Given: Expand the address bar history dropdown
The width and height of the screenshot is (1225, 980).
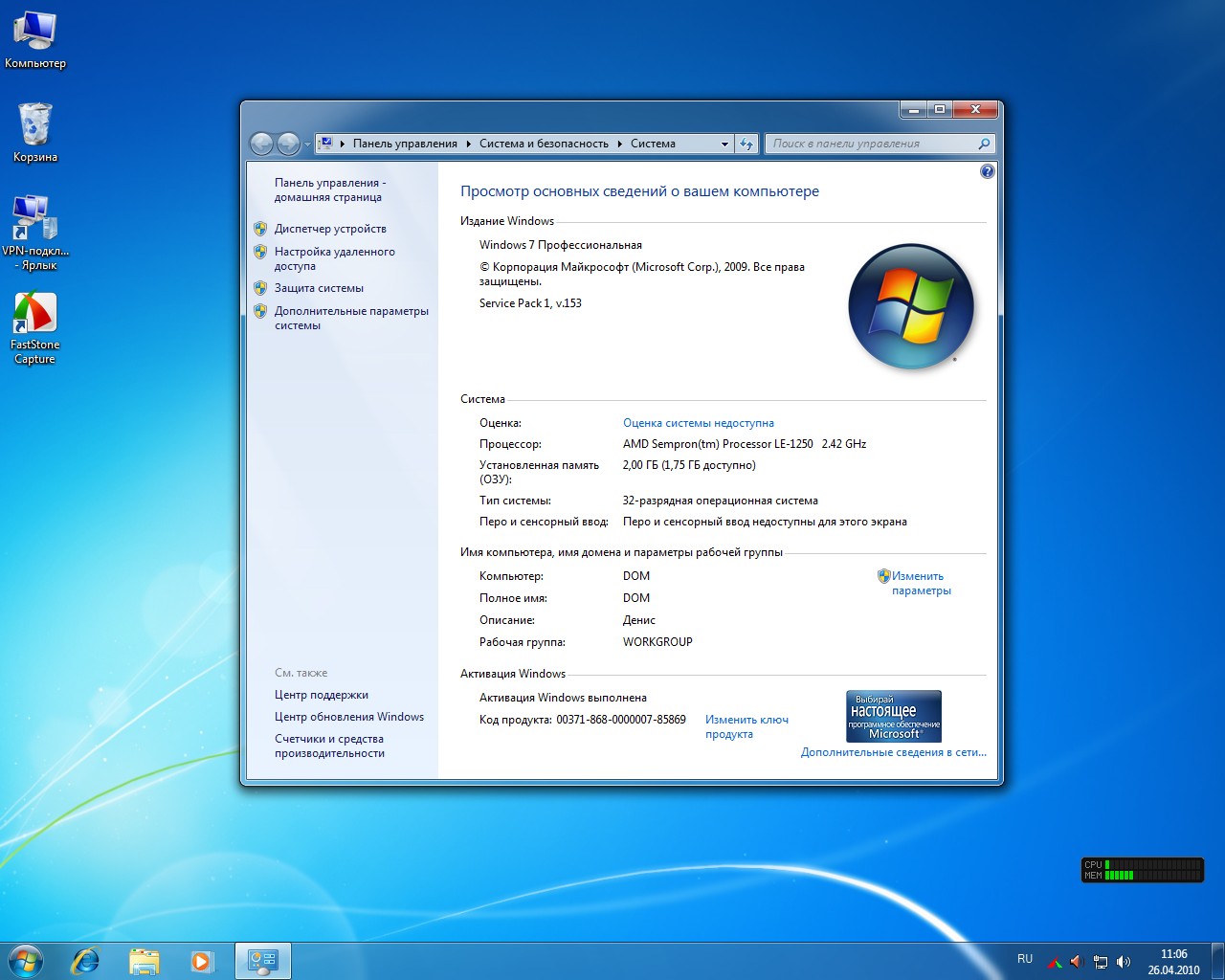Looking at the screenshot, I should tap(724, 144).
